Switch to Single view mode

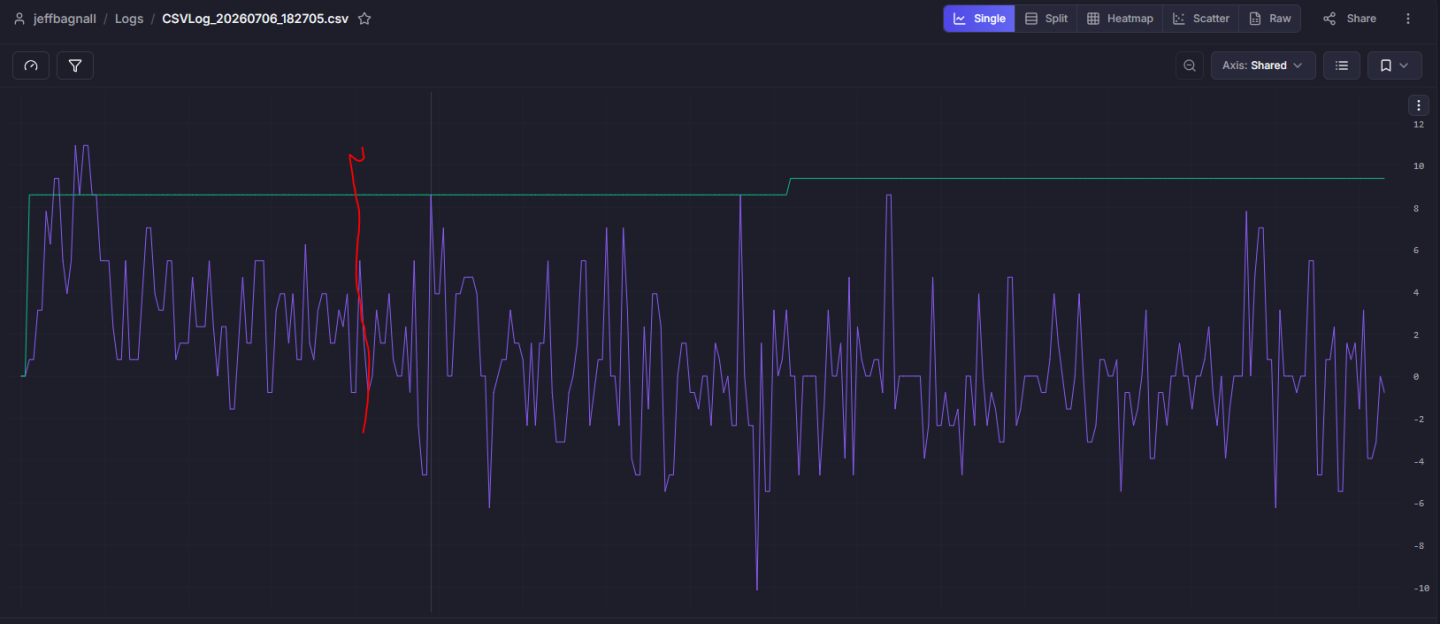tap(979, 19)
